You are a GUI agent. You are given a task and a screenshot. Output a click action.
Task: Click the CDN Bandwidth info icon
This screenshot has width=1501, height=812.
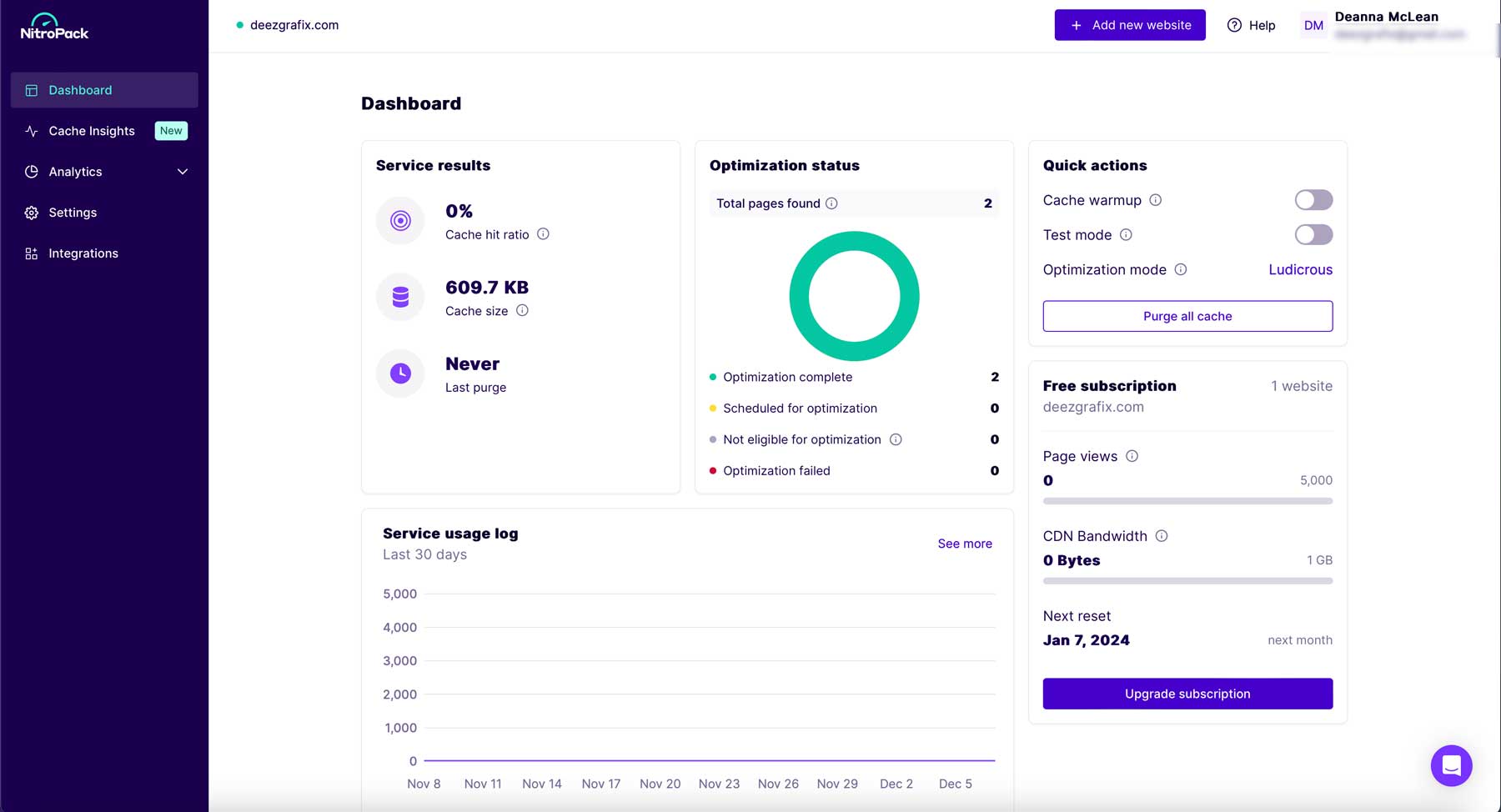1162,536
